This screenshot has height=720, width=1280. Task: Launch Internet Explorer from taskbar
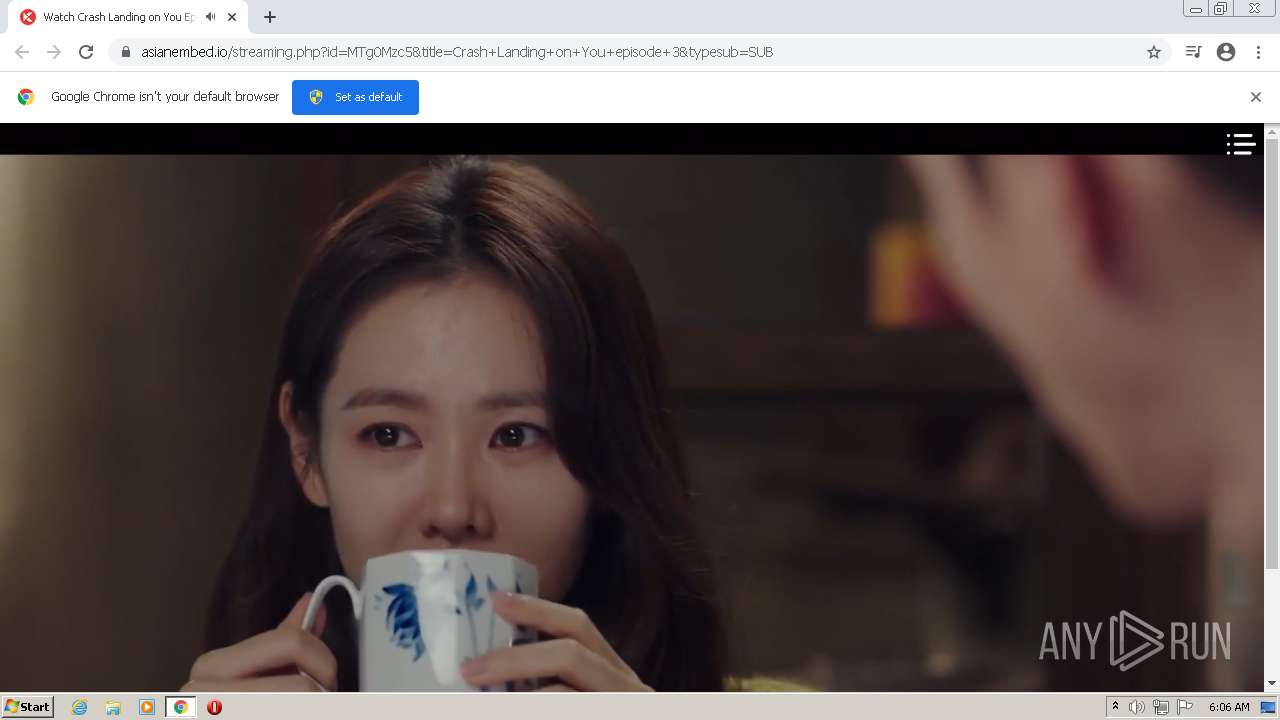(x=79, y=707)
